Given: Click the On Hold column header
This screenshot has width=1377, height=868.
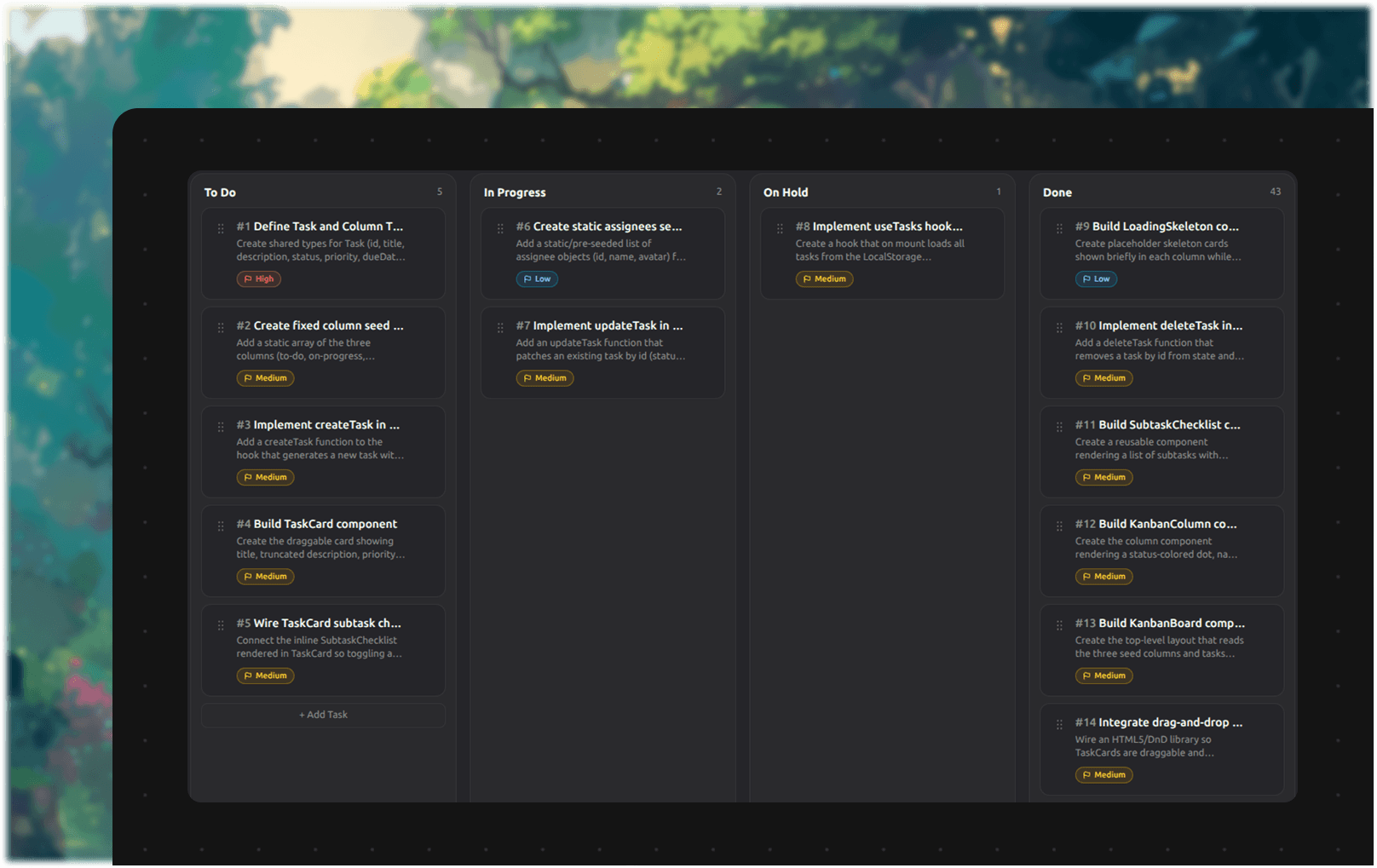Looking at the screenshot, I should 786,193.
